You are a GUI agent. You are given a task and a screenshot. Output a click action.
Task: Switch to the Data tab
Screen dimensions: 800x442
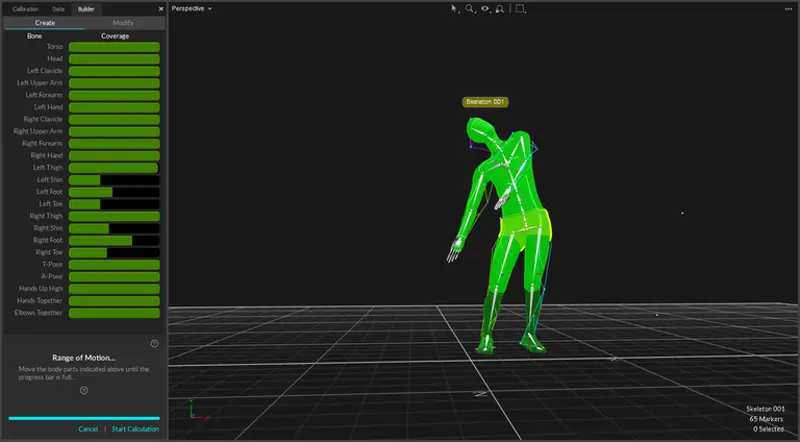click(60, 8)
